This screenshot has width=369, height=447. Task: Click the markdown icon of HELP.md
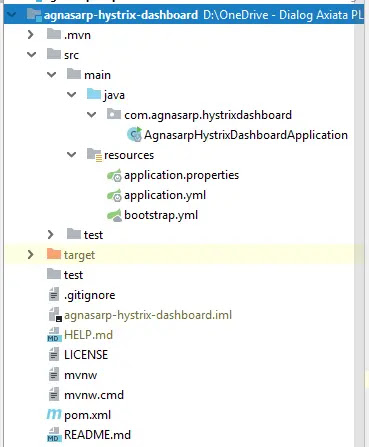(54, 335)
